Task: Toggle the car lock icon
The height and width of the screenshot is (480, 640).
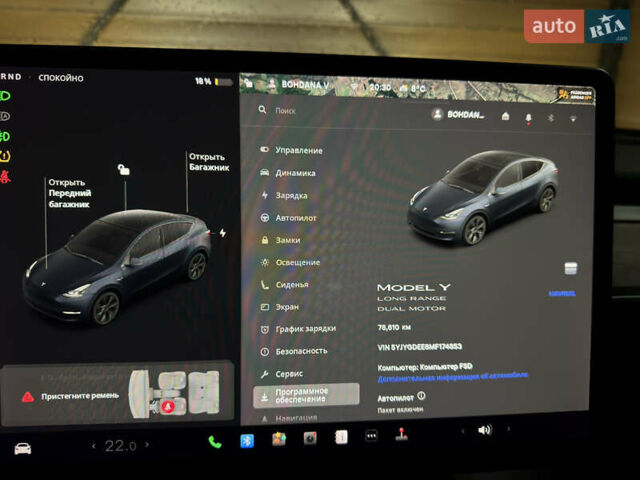Action: (x=124, y=169)
